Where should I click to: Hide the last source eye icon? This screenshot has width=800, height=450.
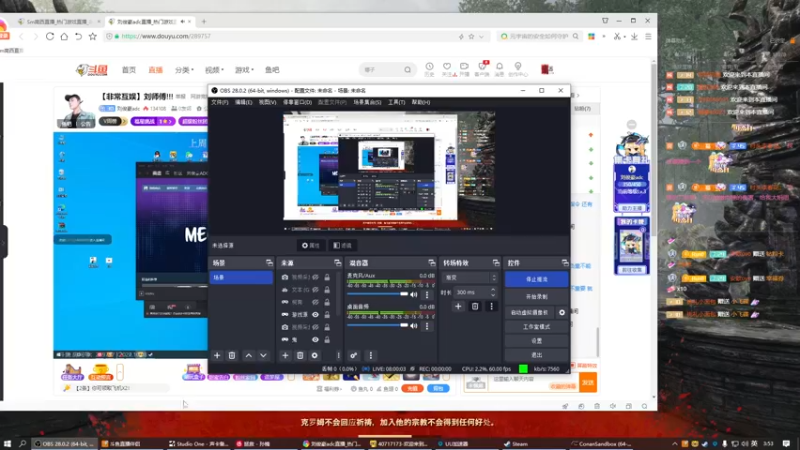[x=315, y=340]
